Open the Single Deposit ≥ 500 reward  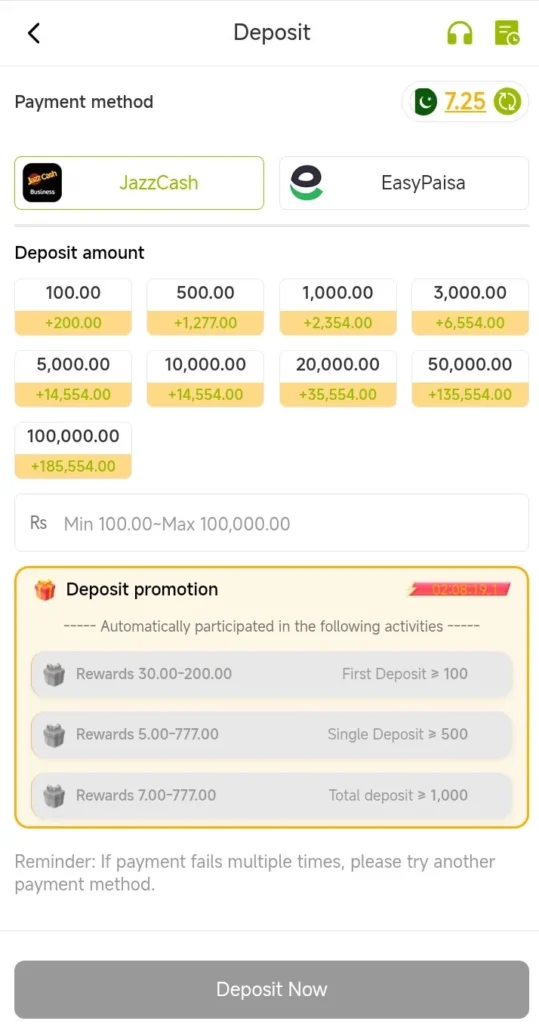(272, 735)
